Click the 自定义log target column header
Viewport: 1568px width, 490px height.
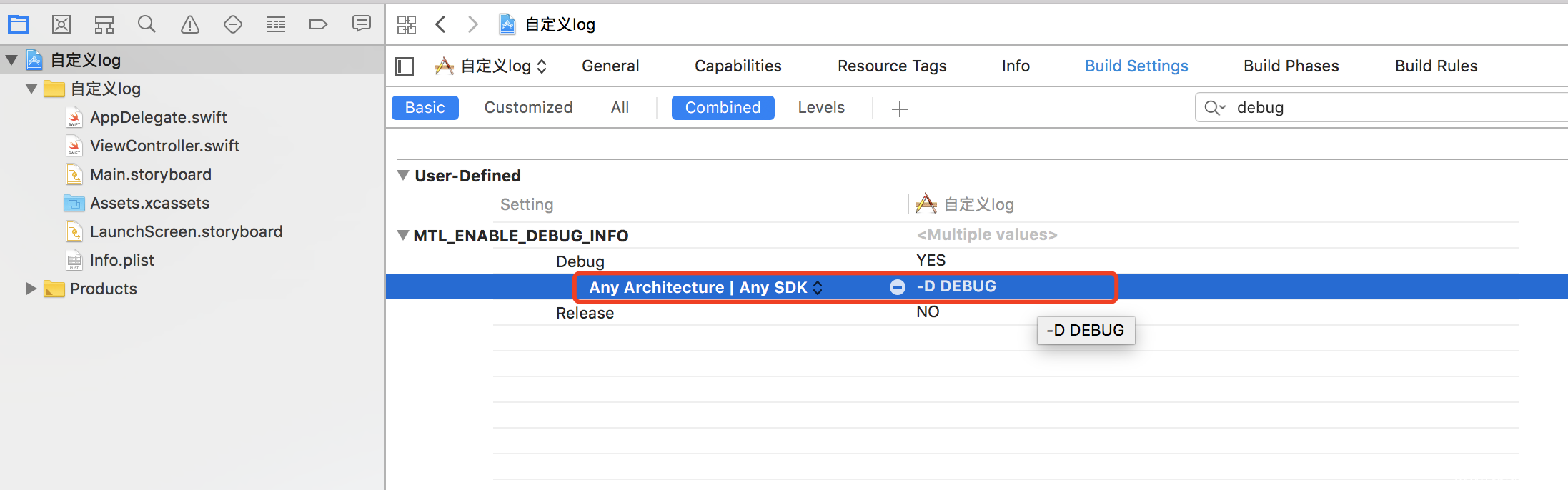(x=965, y=204)
